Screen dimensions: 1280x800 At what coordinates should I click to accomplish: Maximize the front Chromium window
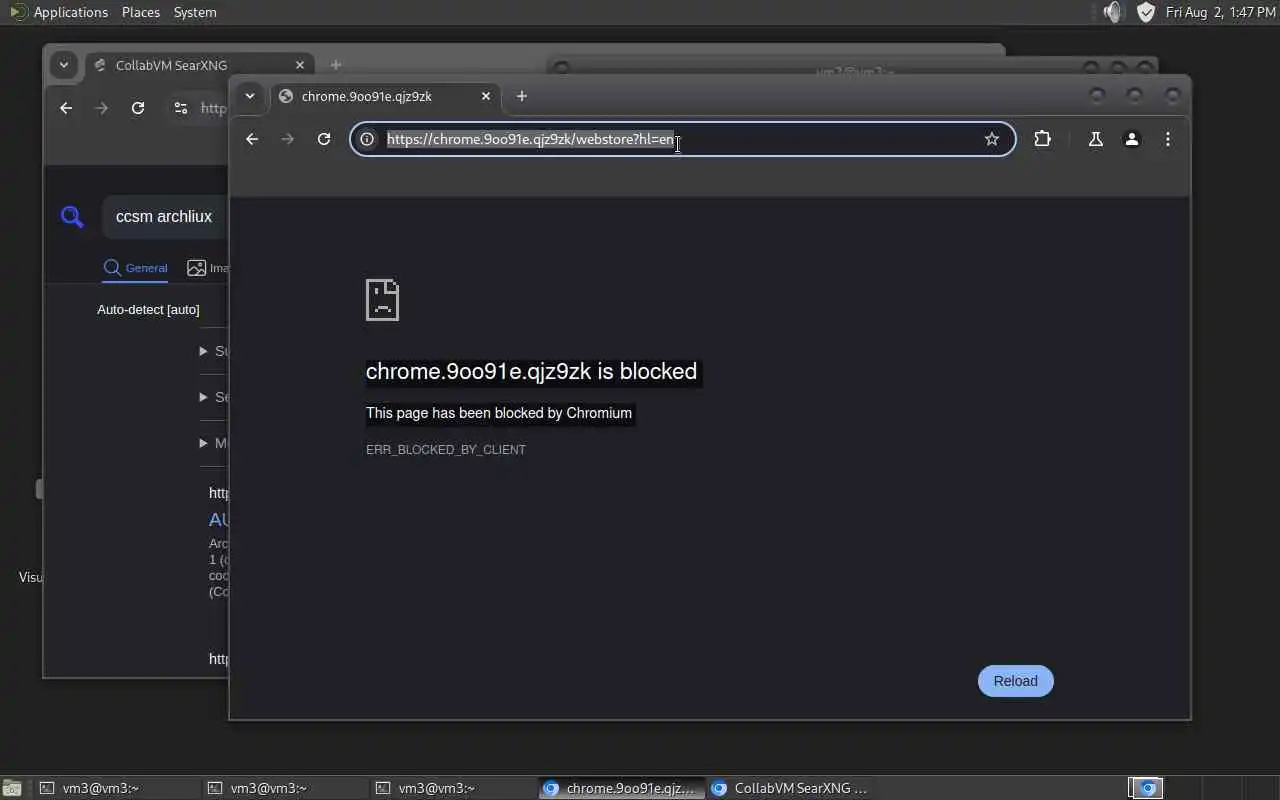tap(1134, 96)
